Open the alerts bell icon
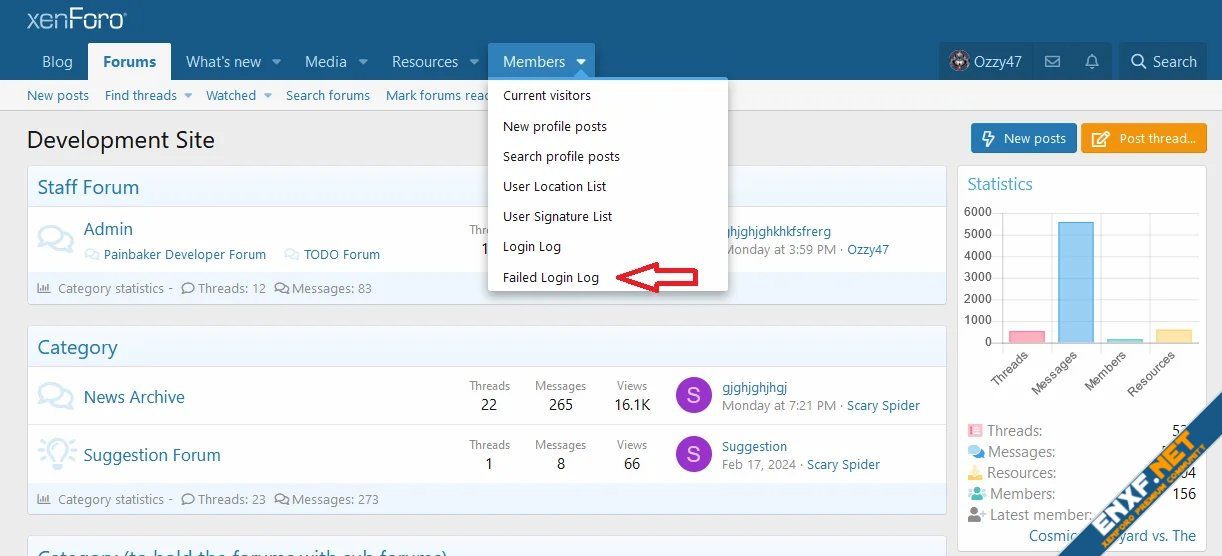Screen dimensions: 1222x556 [1092, 62]
